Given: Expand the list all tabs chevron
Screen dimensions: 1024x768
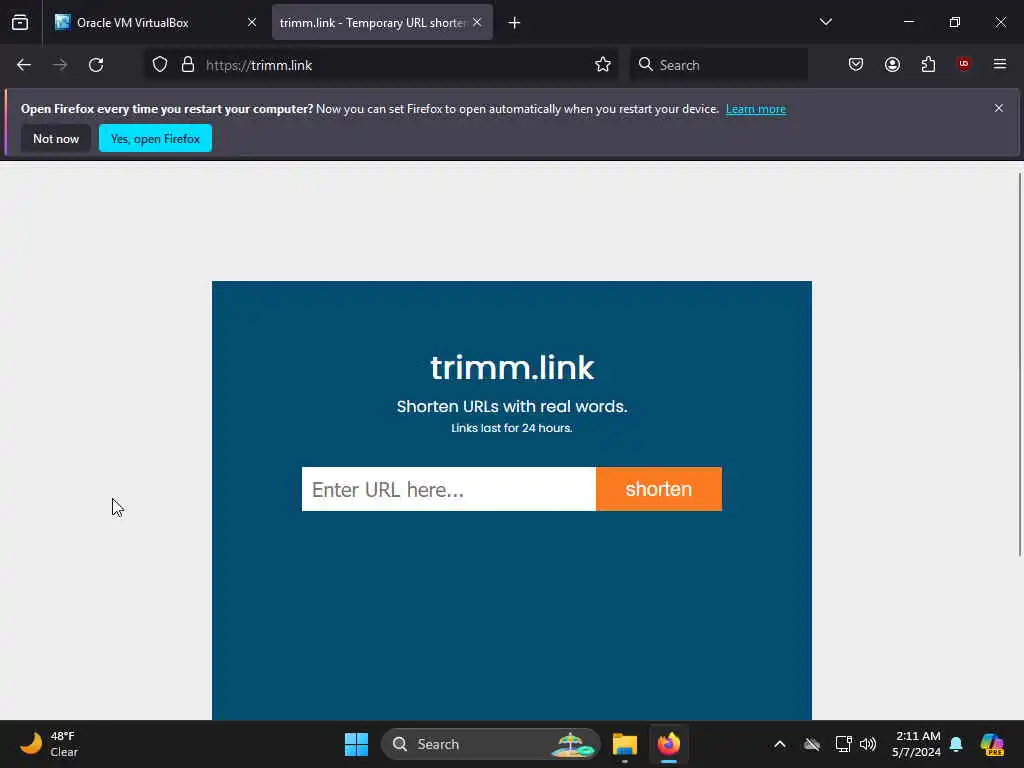Looking at the screenshot, I should [826, 22].
